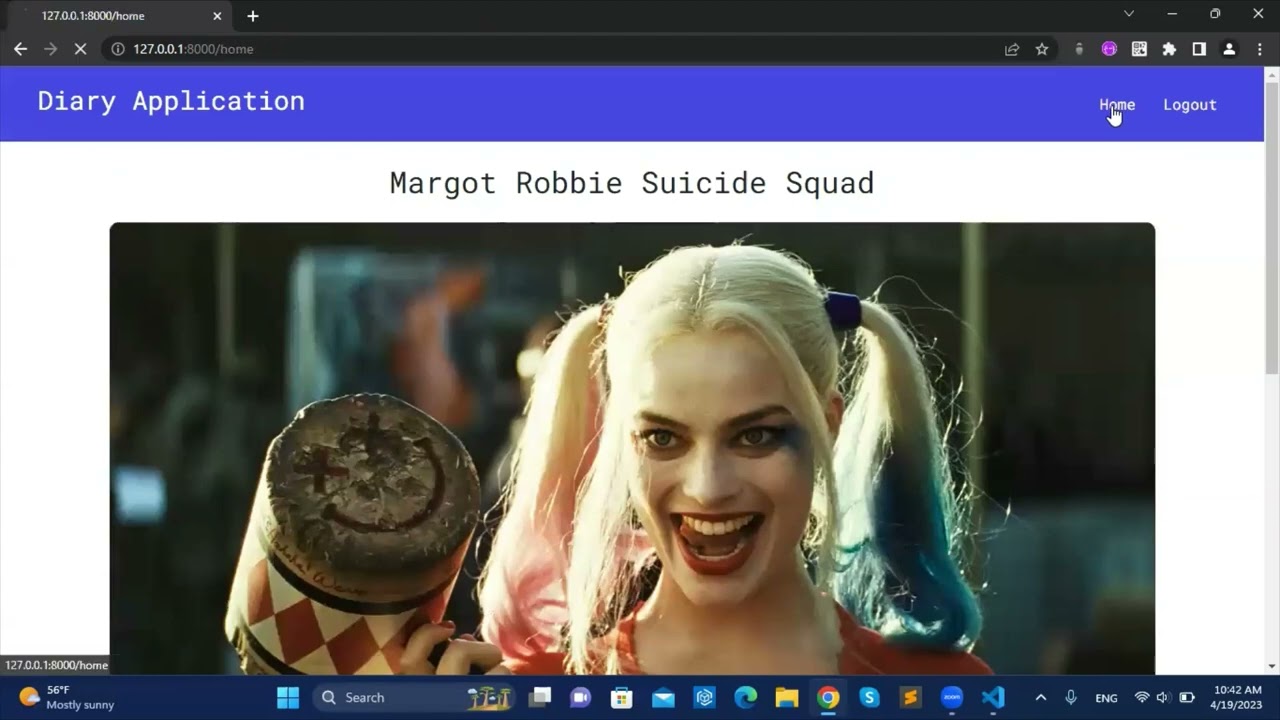Viewport: 1280px width, 720px height.
Task: Click the Margot Robbie Suicide Squad heading
Action: (632, 183)
